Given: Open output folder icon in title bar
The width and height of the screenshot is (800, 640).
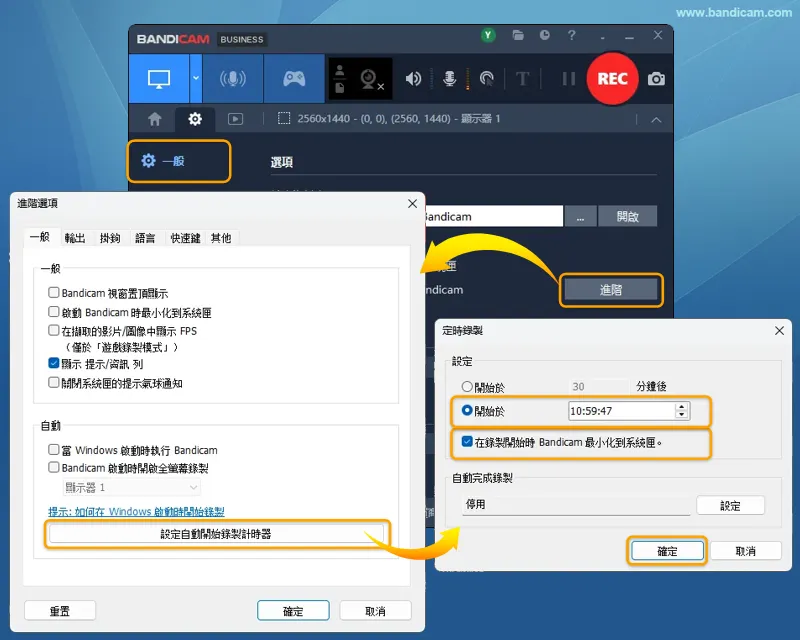Looking at the screenshot, I should click(518, 35).
